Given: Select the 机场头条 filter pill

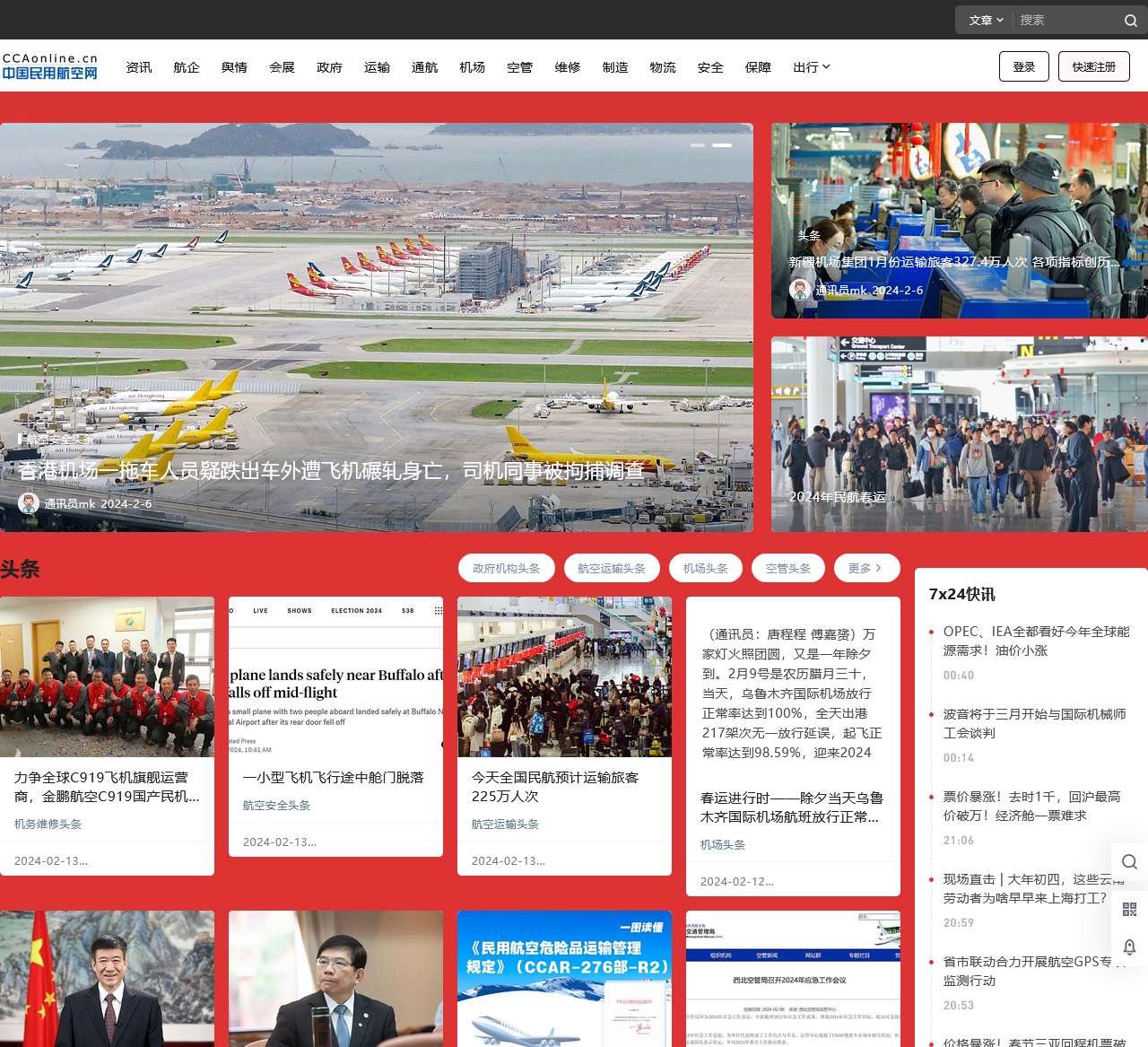Looking at the screenshot, I should click(706, 568).
